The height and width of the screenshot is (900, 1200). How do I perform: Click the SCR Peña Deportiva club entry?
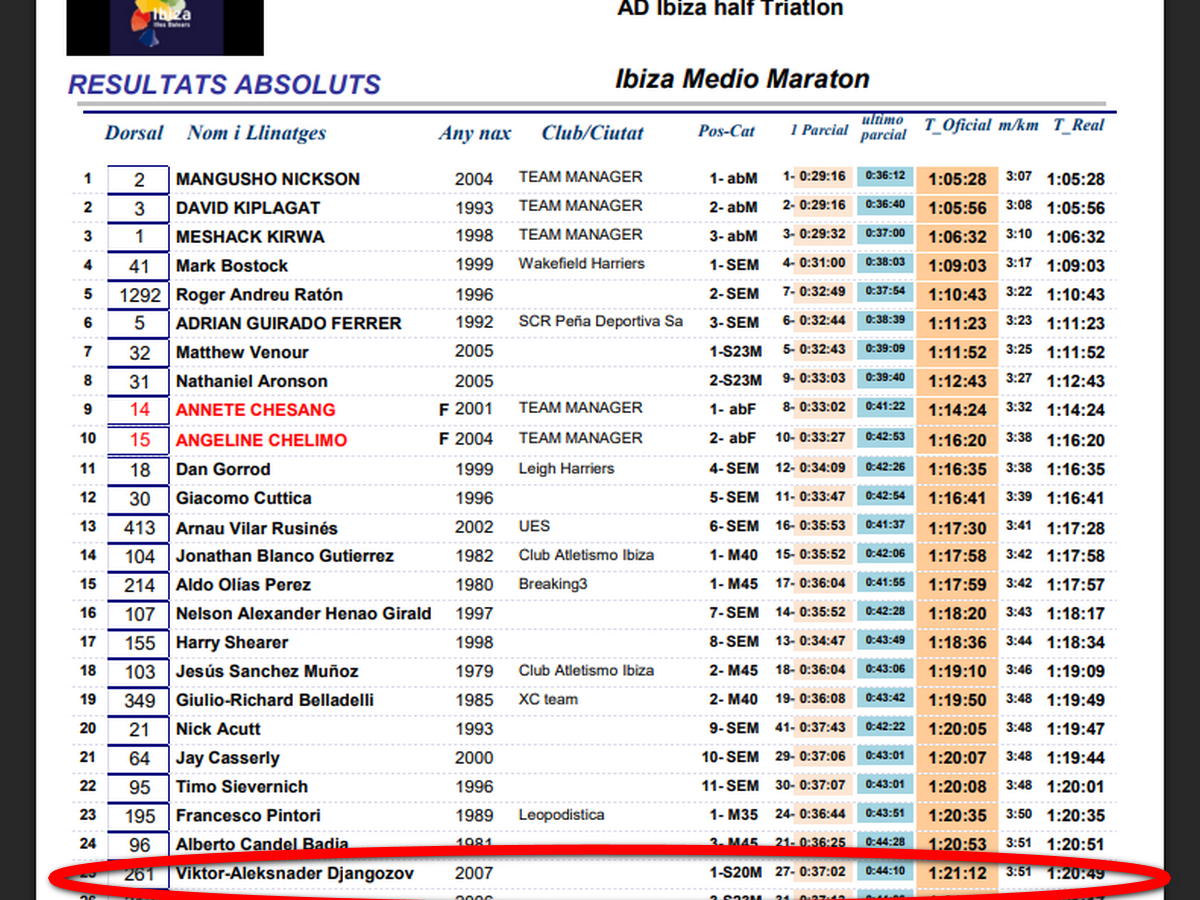(600, 322)
